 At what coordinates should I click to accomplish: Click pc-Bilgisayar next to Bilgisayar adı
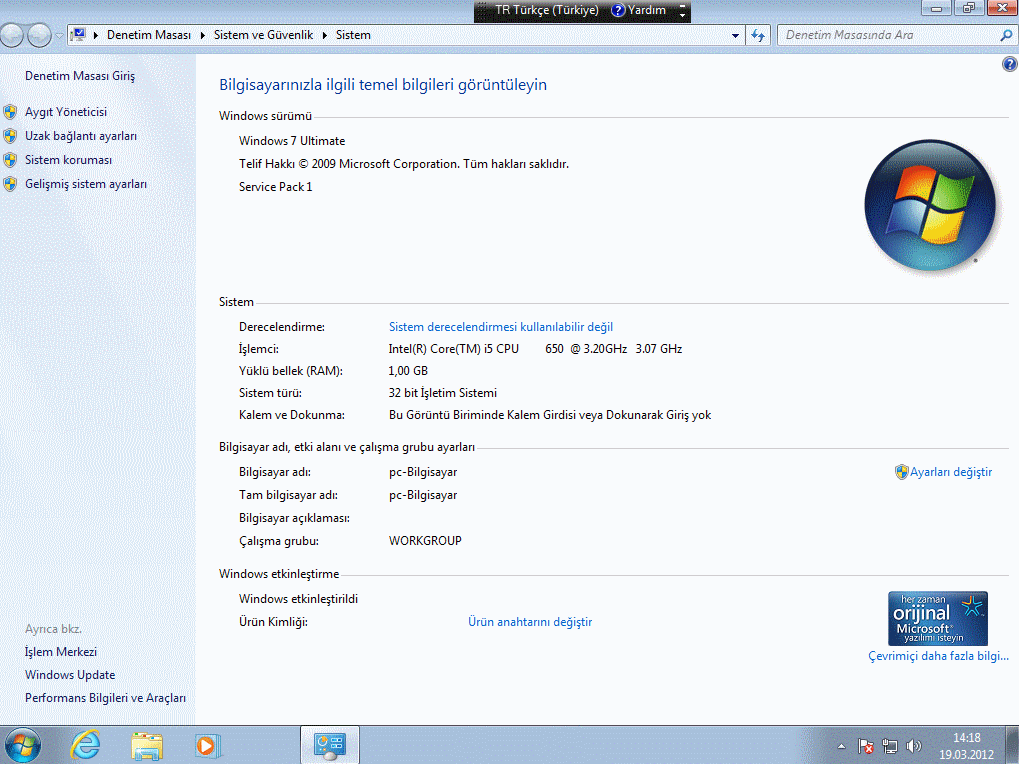point(423,472)
